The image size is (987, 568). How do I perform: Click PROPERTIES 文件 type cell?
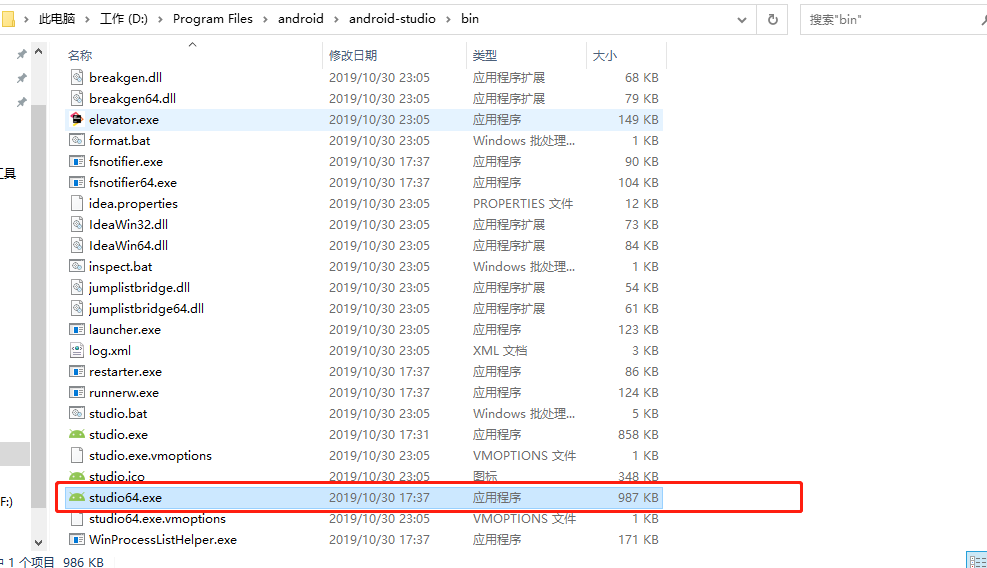[x=523, y=203]
